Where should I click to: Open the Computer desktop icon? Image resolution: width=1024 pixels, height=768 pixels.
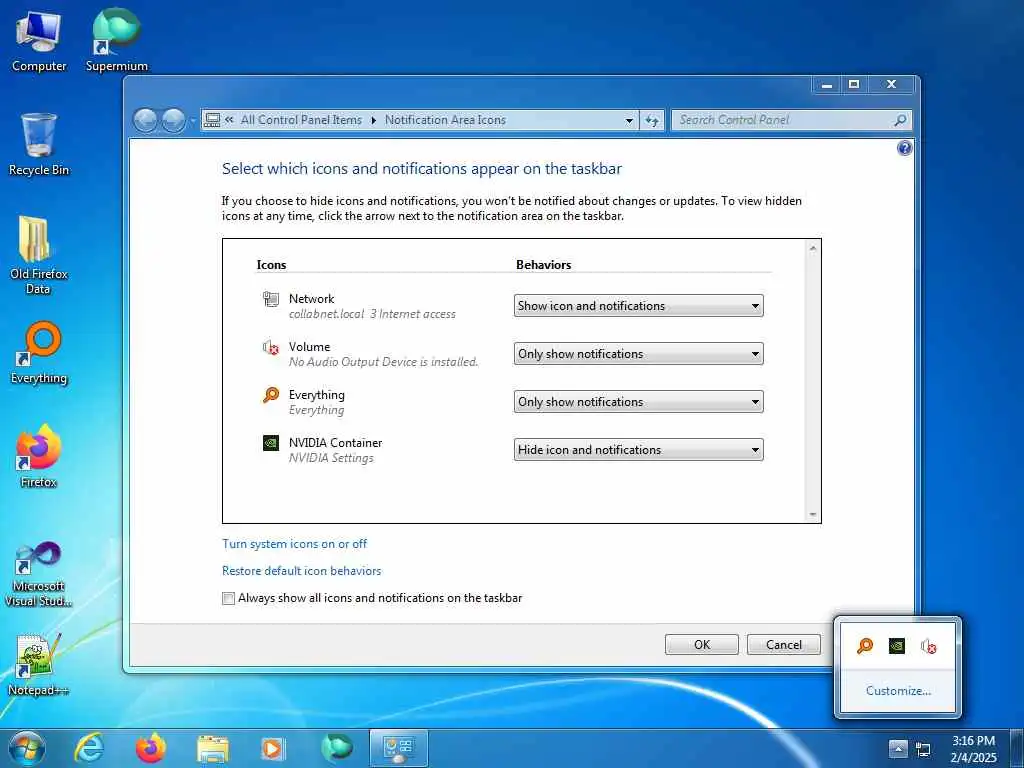click(x=39, y=42)
